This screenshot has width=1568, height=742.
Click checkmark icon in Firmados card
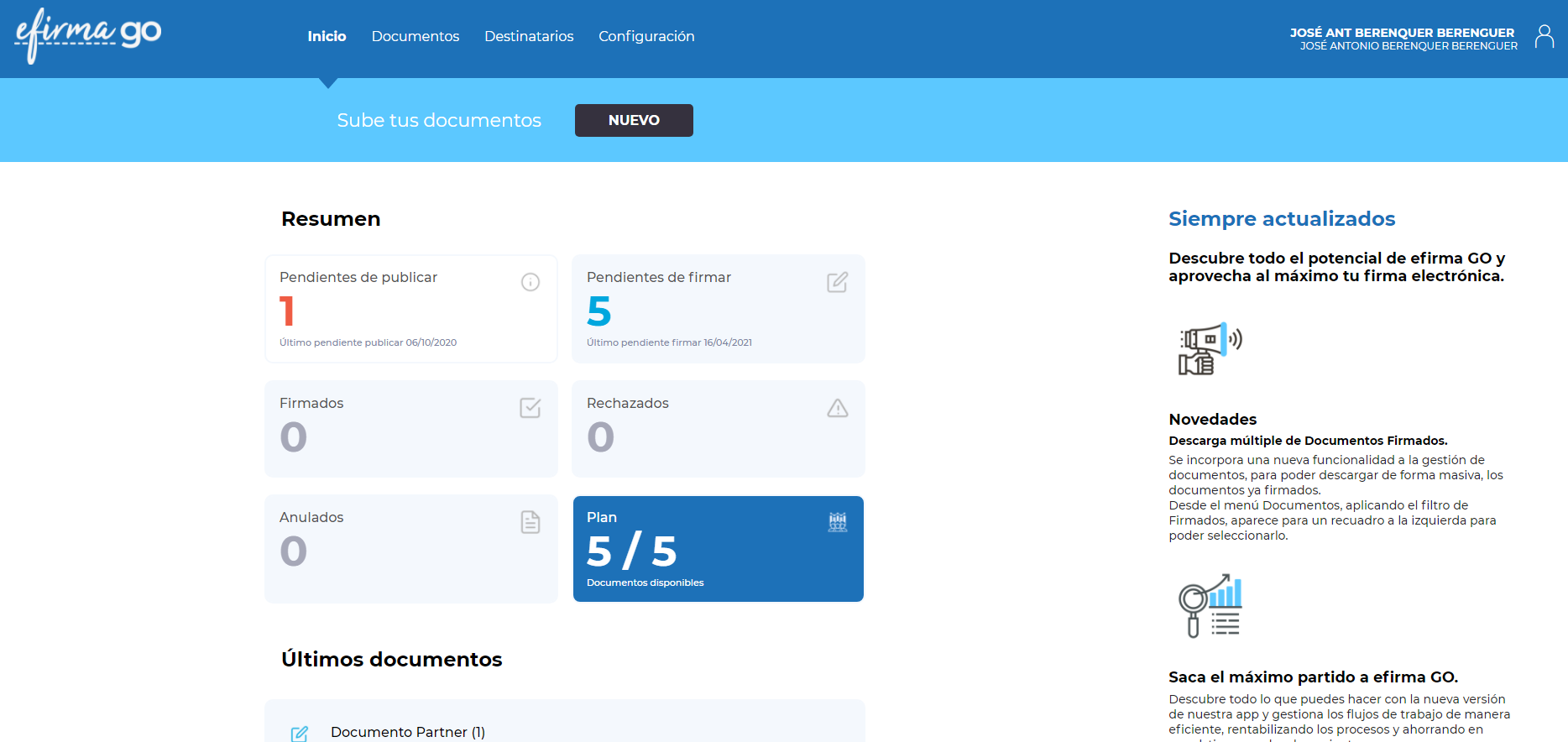(x=531, y=408)
